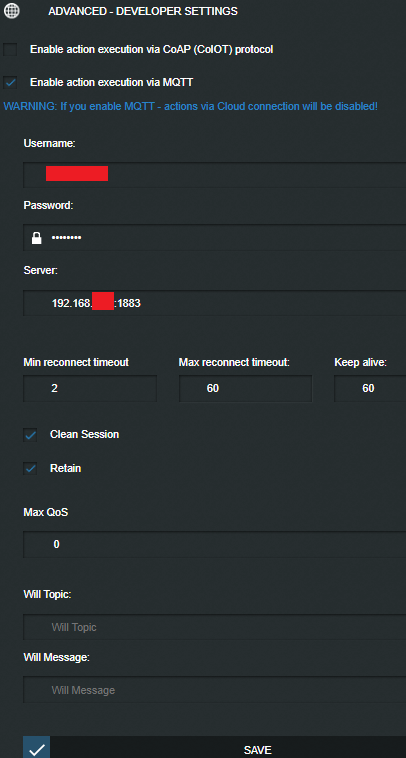The image size is (406, 758).
Task: Focus the Username input field
Action: [215, 175]
